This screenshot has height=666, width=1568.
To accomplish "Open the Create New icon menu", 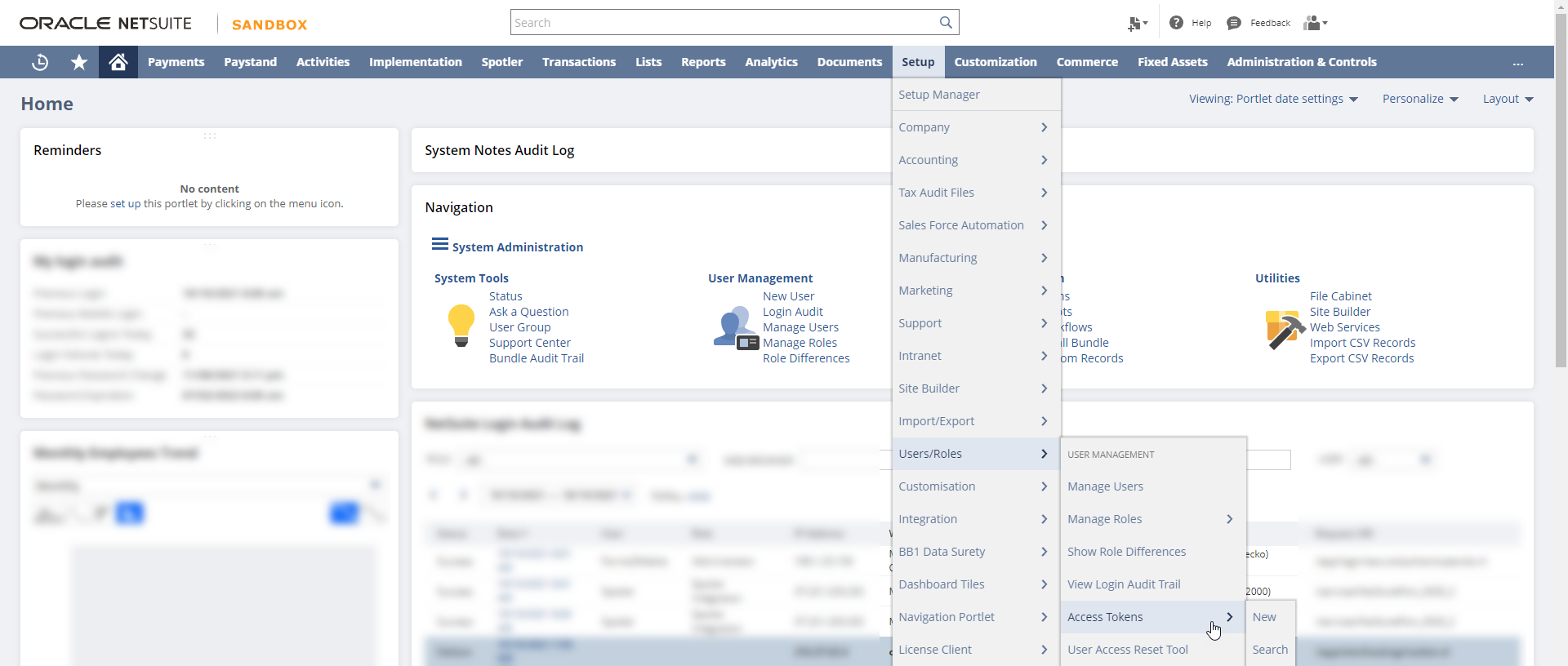I will [1138, 24].
